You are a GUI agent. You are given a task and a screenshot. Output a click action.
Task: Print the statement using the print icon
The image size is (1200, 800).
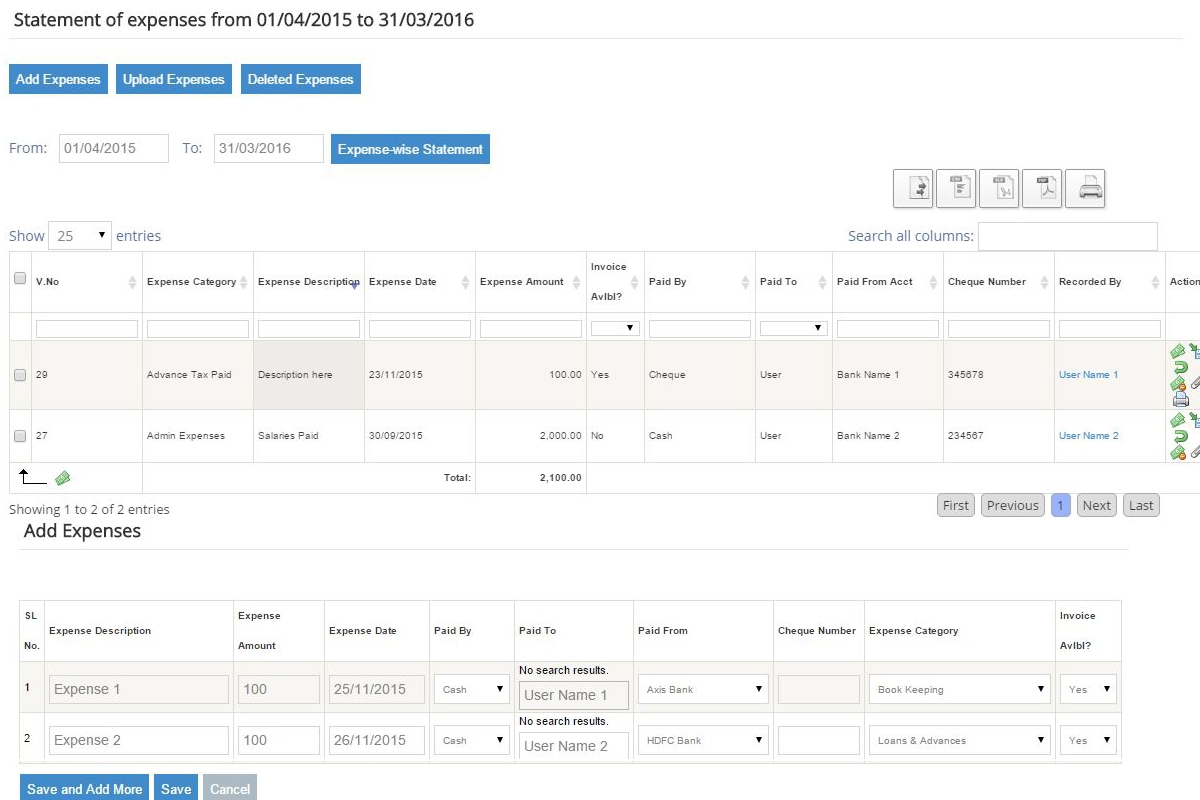(1085, 188)
